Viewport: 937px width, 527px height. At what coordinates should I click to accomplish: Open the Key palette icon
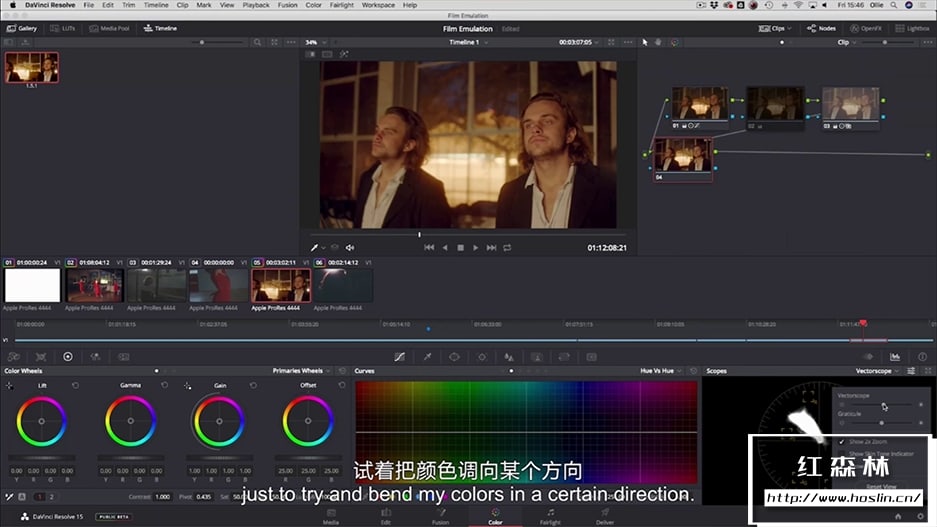(x=537, y=357)
